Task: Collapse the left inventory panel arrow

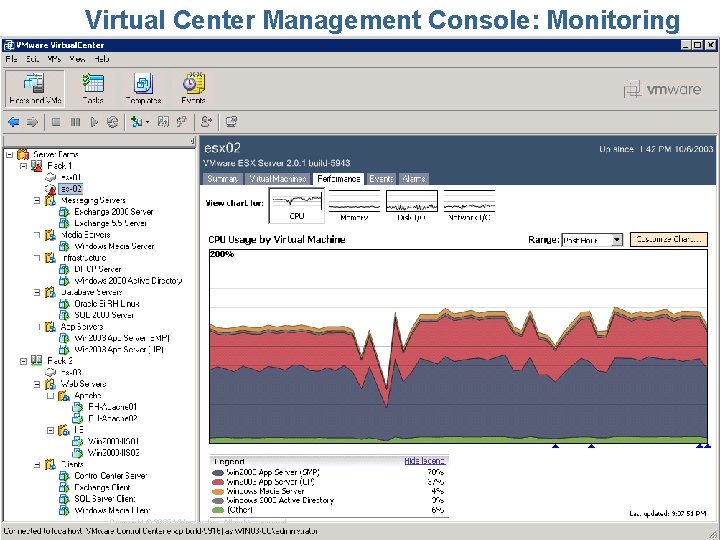Action: (192, 141)
